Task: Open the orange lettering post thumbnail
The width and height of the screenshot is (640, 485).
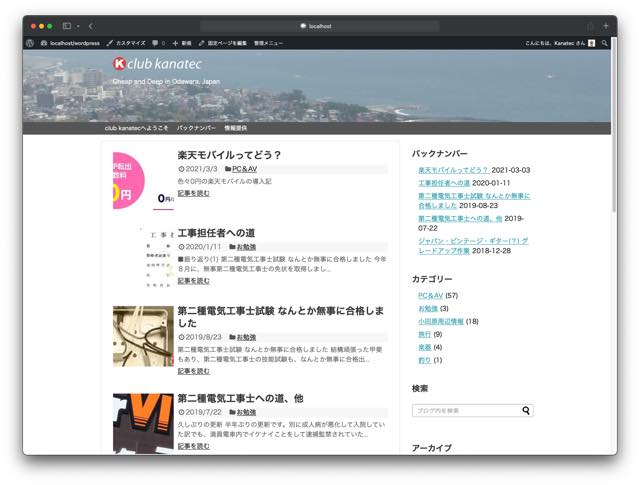Action: pos(143,423)
